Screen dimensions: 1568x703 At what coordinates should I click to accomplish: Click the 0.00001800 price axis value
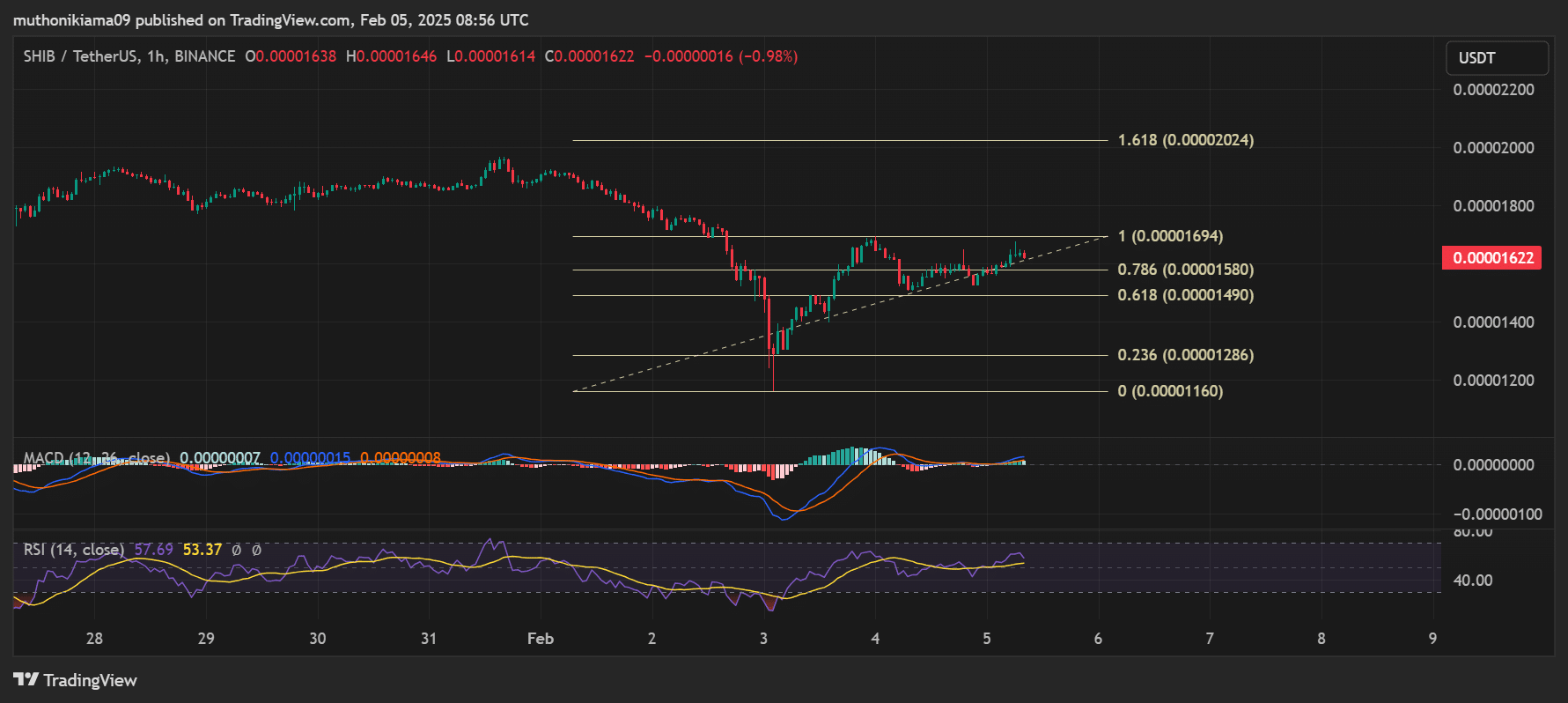[x=1494, y=206]
